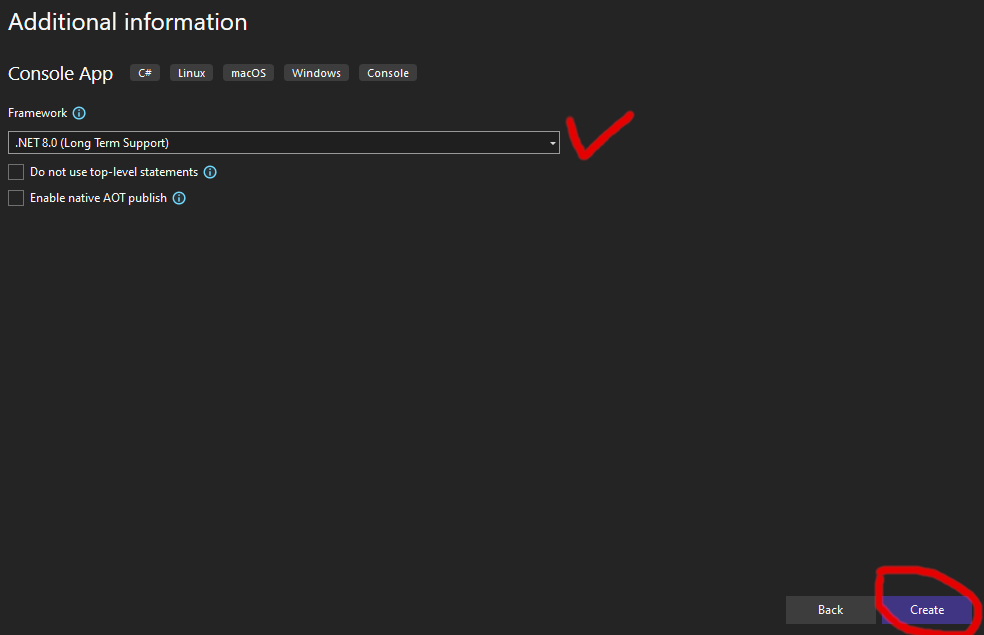The height and width of the screenshot is (635, 984).
Task: Enable the native AOT publish checkbox
Action: [16, 198]
